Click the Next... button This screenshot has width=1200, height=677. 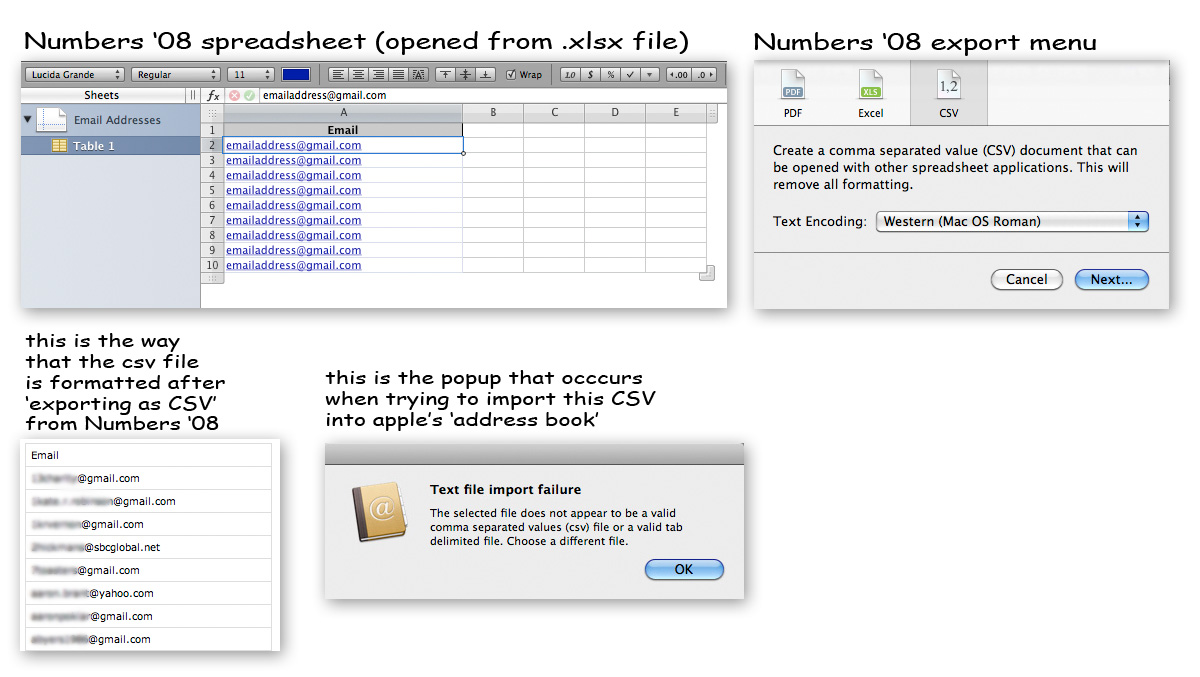pos(1111,279)
